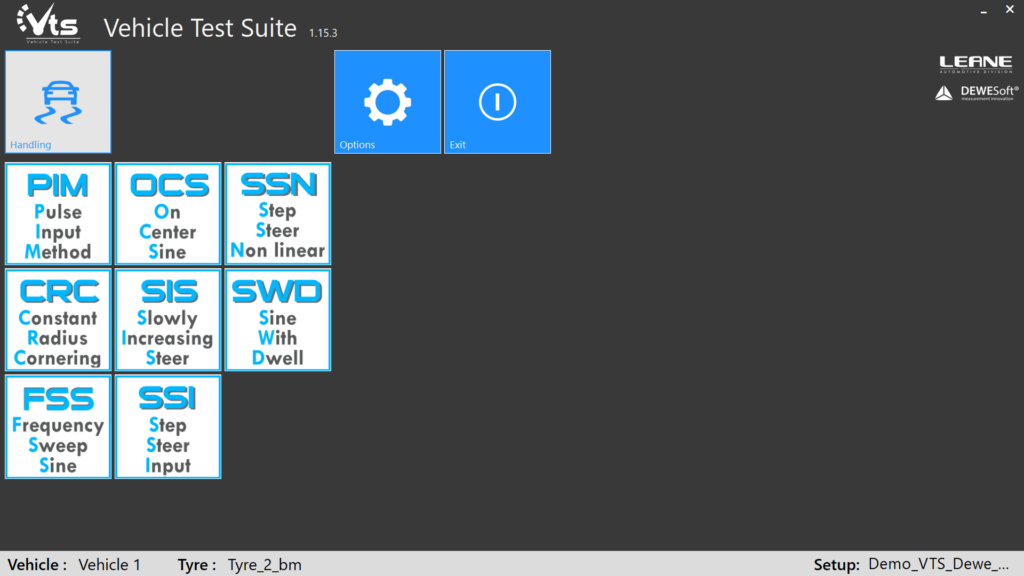Image resolution: width=1024 pixels, height=576 pixels.
Task: Select FSS Frequency Sweep Sine tile
Action: [x=58, y=427]
